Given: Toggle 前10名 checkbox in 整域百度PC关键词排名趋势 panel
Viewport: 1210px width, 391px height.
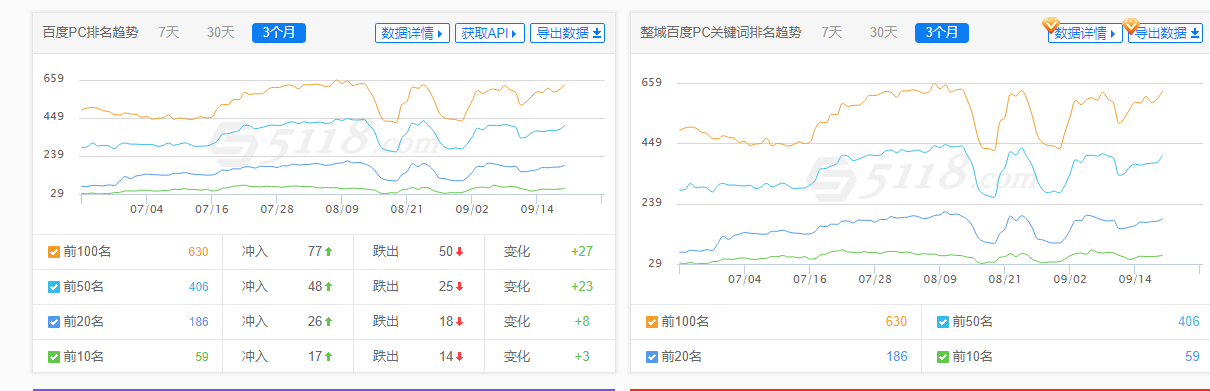Looking at the screenshot, I should tap(943, 356).
